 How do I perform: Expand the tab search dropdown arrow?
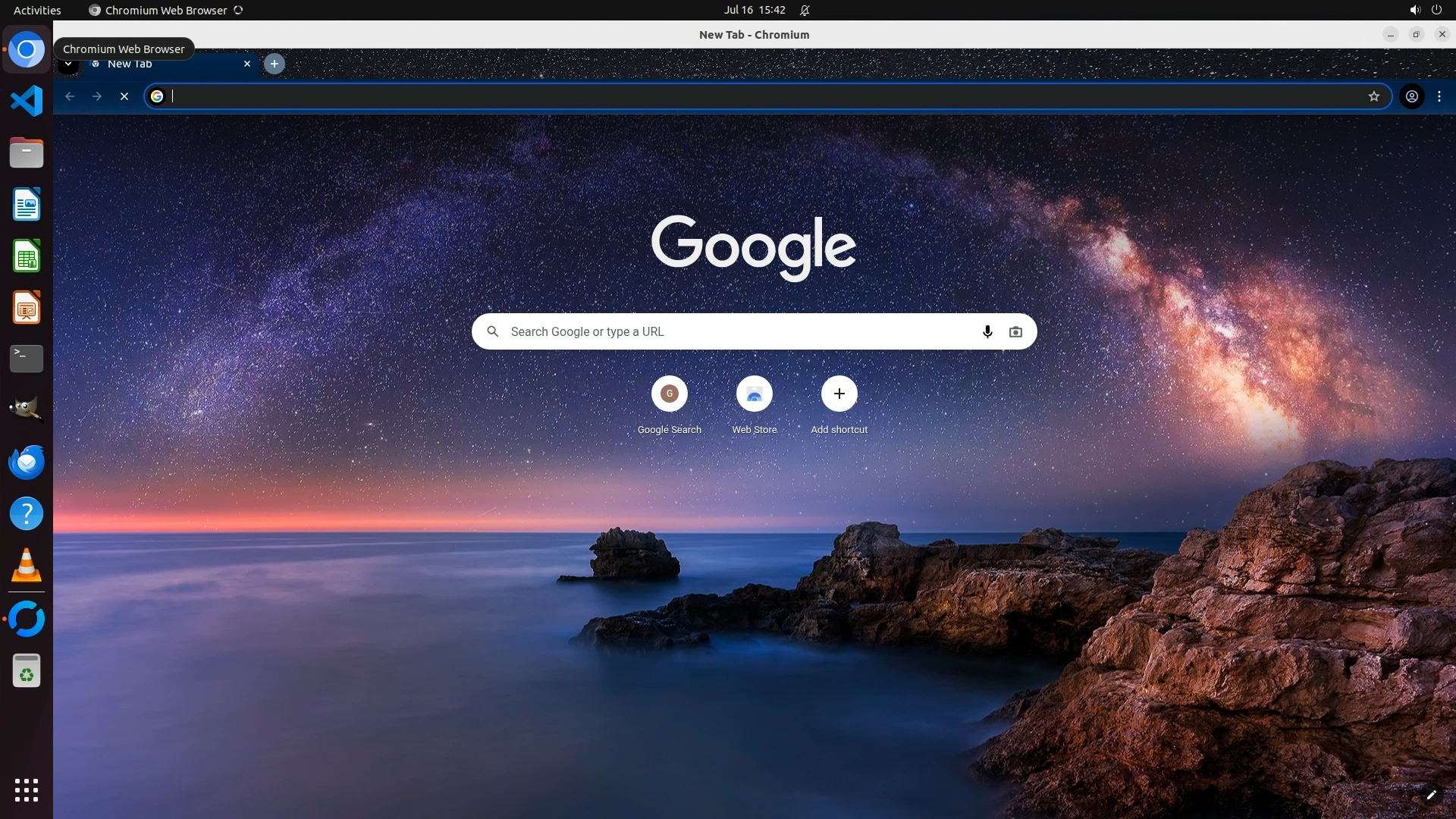pos(68,65)
